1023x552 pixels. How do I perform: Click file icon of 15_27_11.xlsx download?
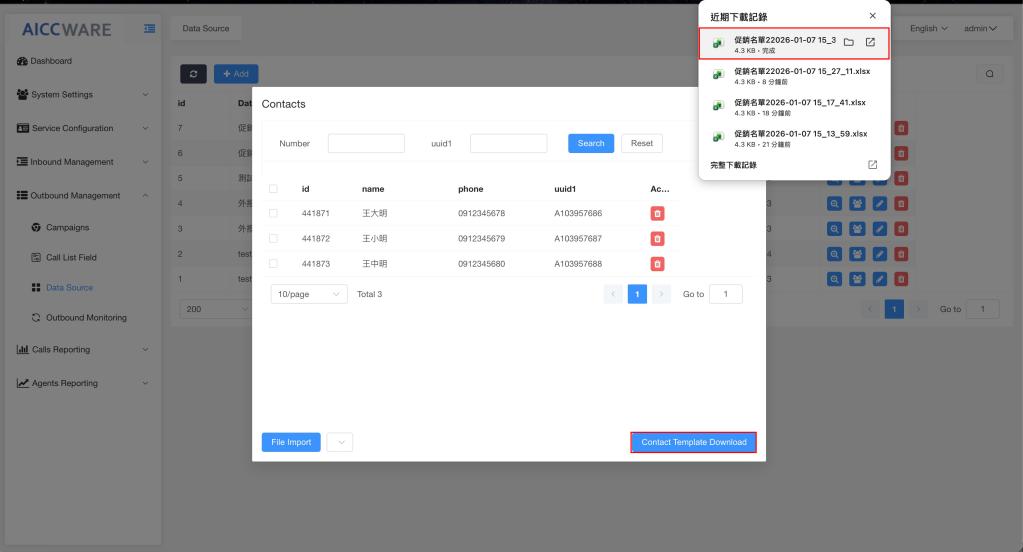tap(718, 75)
